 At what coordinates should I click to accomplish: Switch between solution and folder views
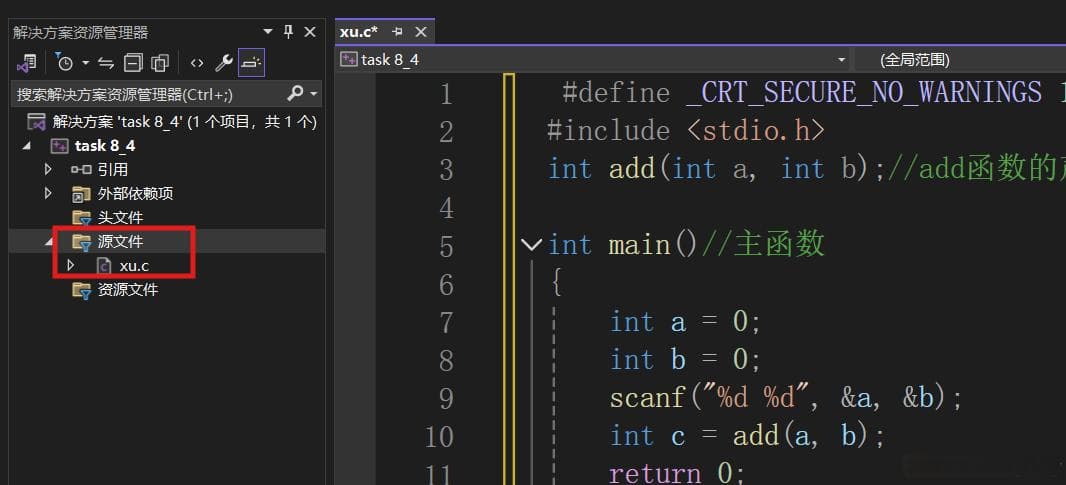pyautogui.click(x=26, y=63)
